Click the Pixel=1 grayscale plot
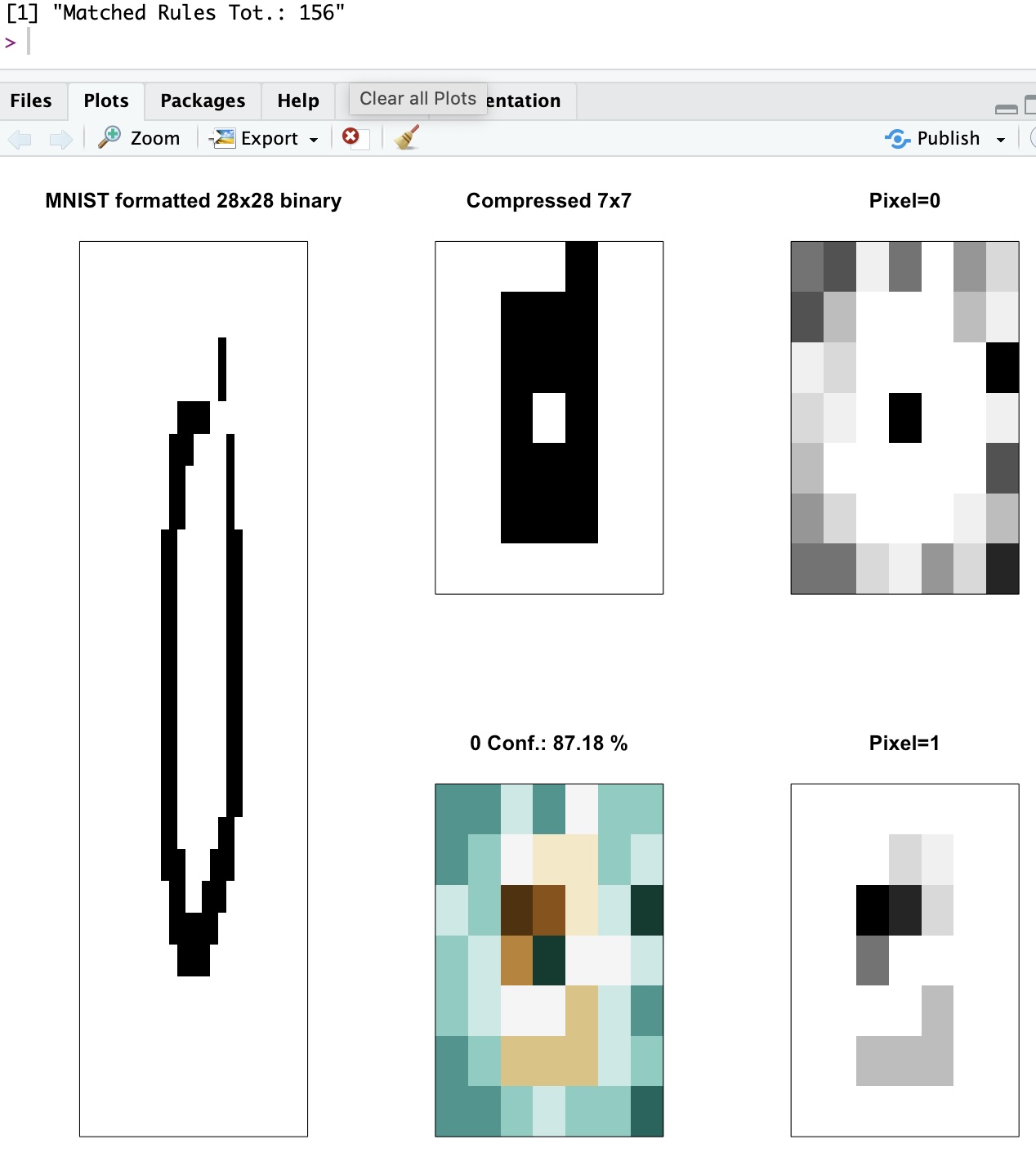 pyautogui.click(x=904, y=960)
